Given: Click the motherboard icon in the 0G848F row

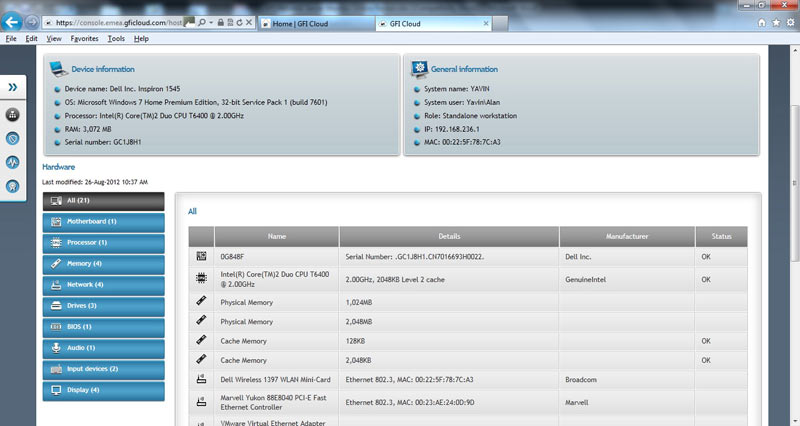Looking at the screenshot, I should 202,256.
